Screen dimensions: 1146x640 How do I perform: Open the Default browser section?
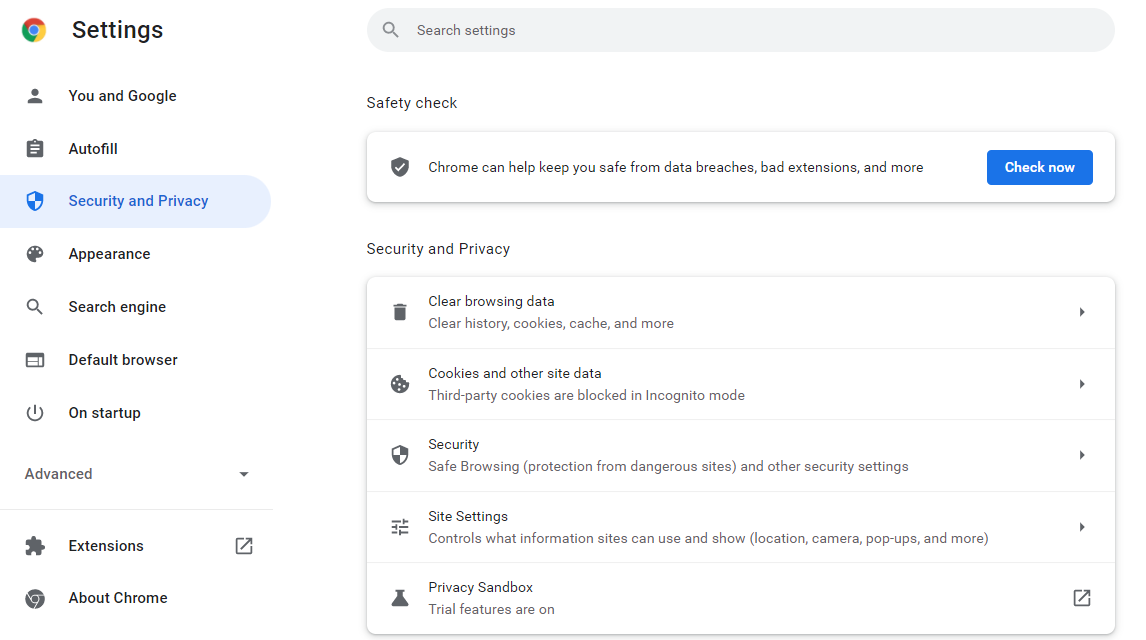click(122, 359)
